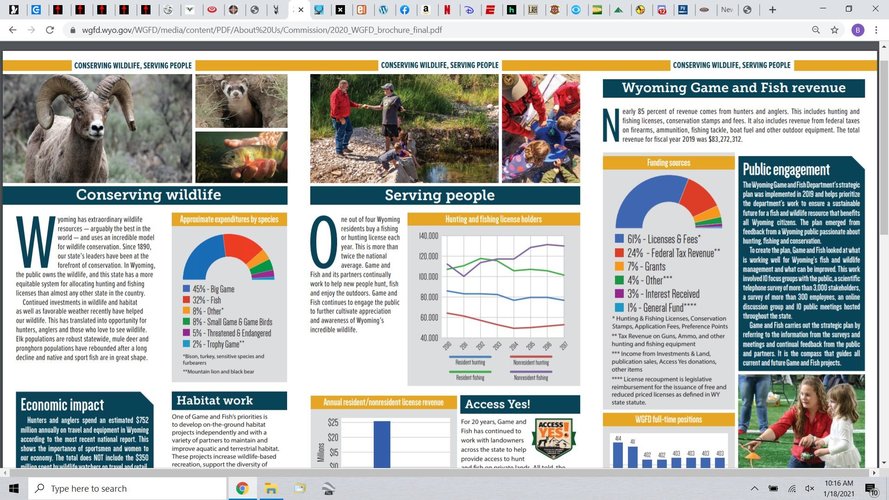
Task: Open a new browser tab
Action: click(x=772, y=10)
